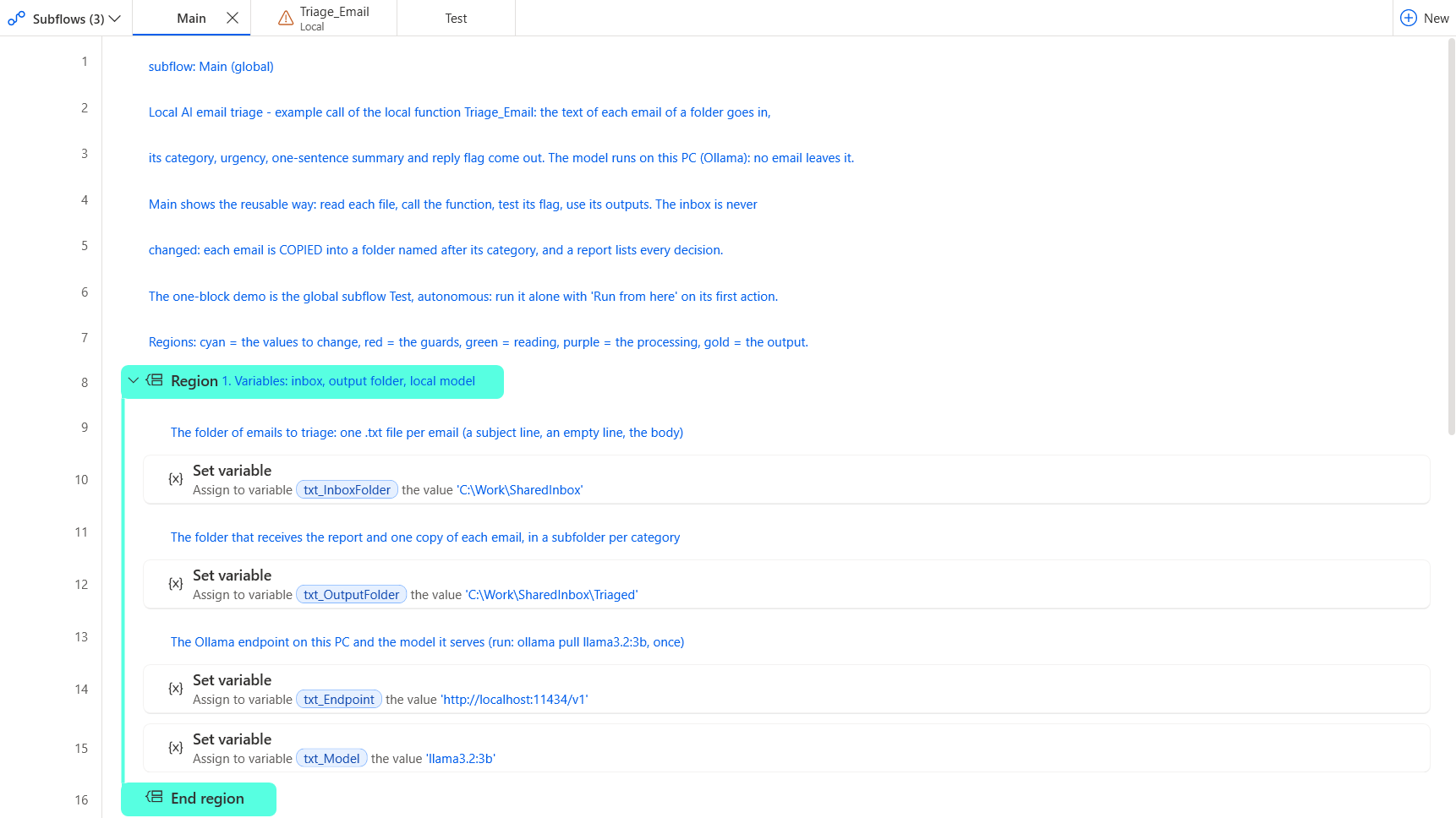Switch to the Main tab
Viewport: 1456px width, 818px height.
[191, 18]
